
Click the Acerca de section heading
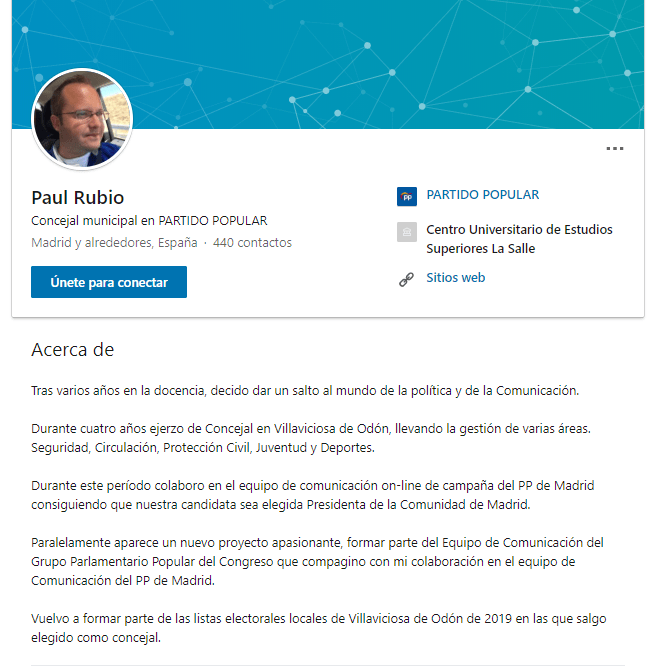73,350
